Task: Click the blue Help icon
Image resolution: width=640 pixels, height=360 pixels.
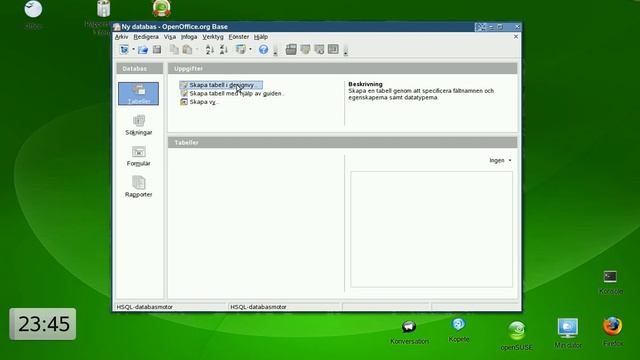Action: click(264, 50)
